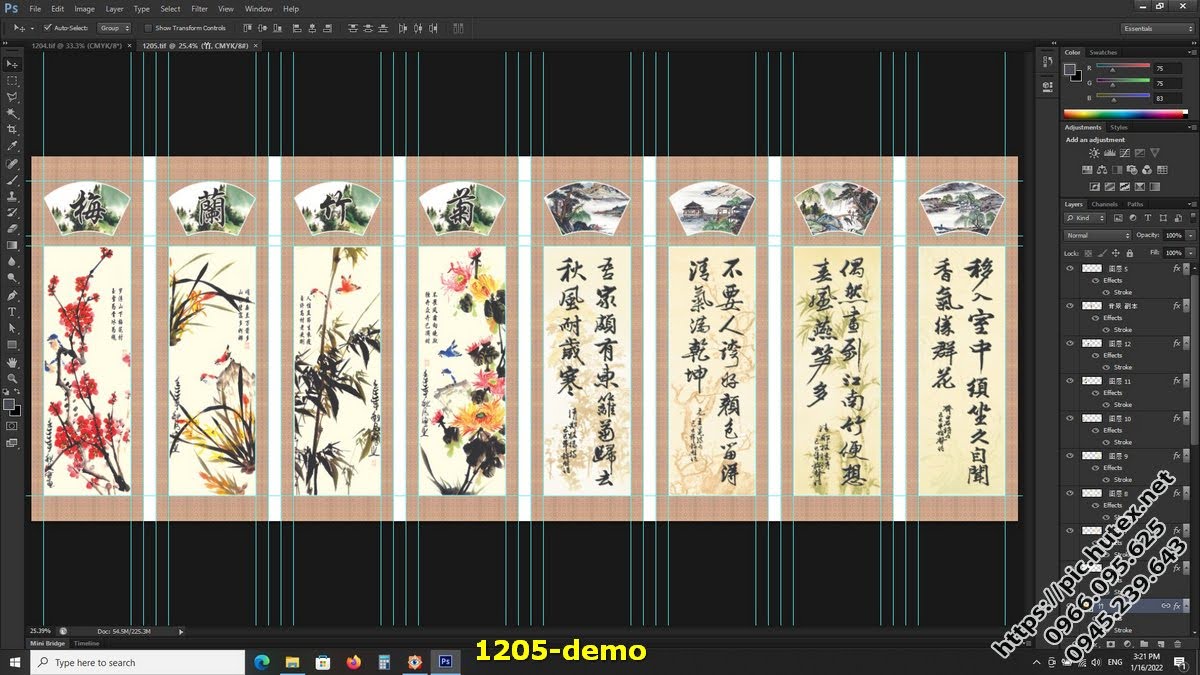Hide layer 背景 副本 via eye icon
The width and height of the screenshot is (1200, 675).
coord(1070,305)
